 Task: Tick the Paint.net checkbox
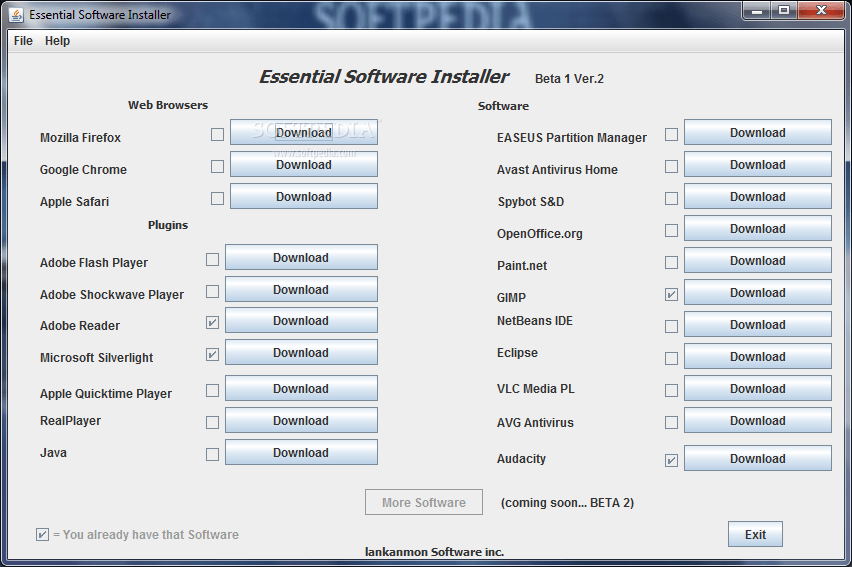tap(672, 263)
